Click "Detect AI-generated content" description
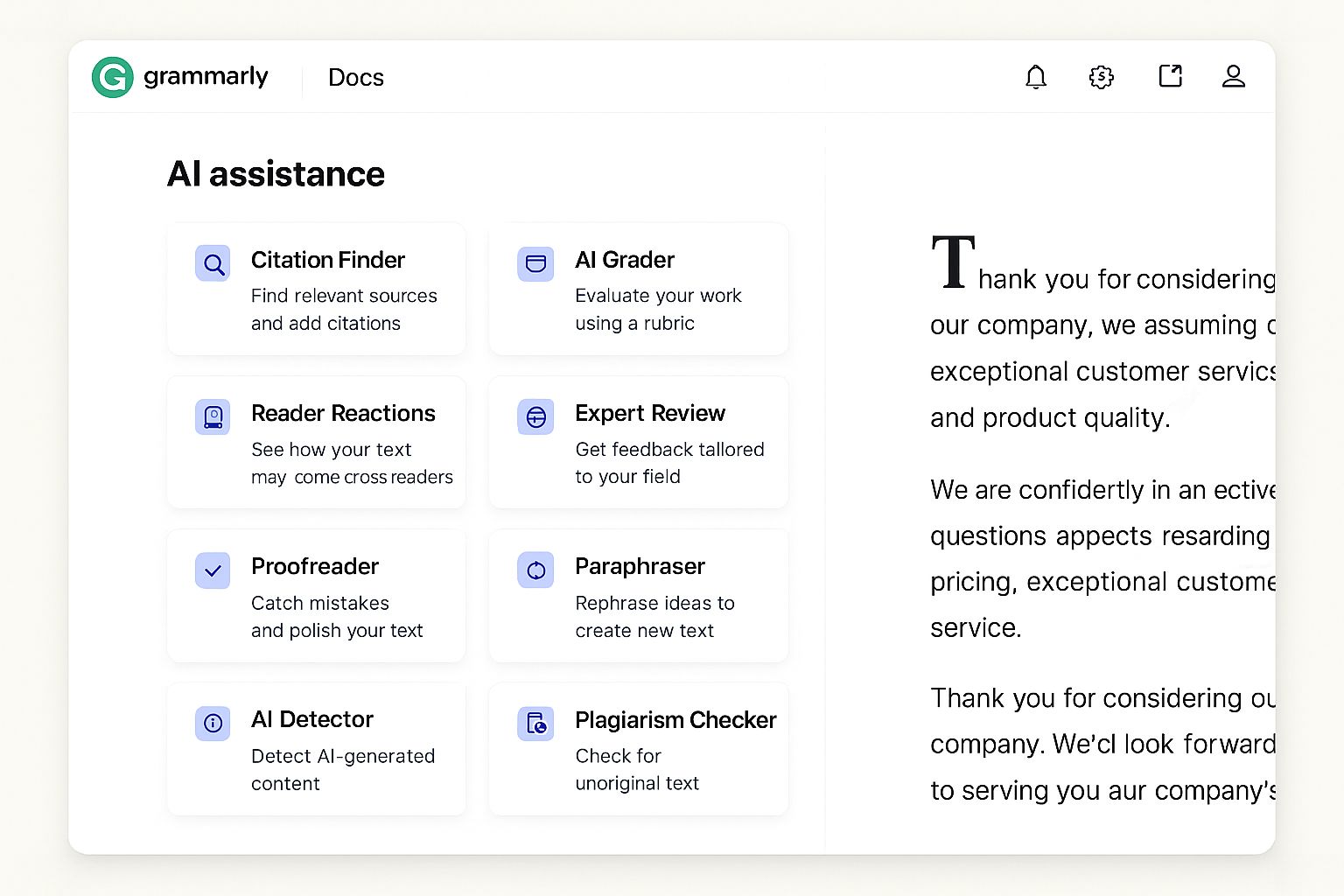1344x896 pixels. coord(343,770)
